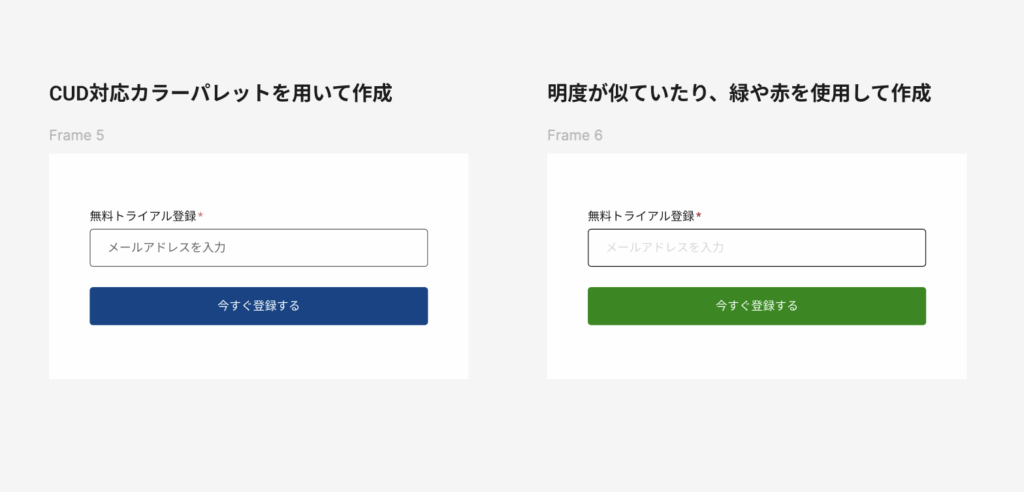Screen dimensions: 1024x492
Task: Click the faint メールアドレスを入力 placeholder in Frame 6
Action: tap(665, 248)
